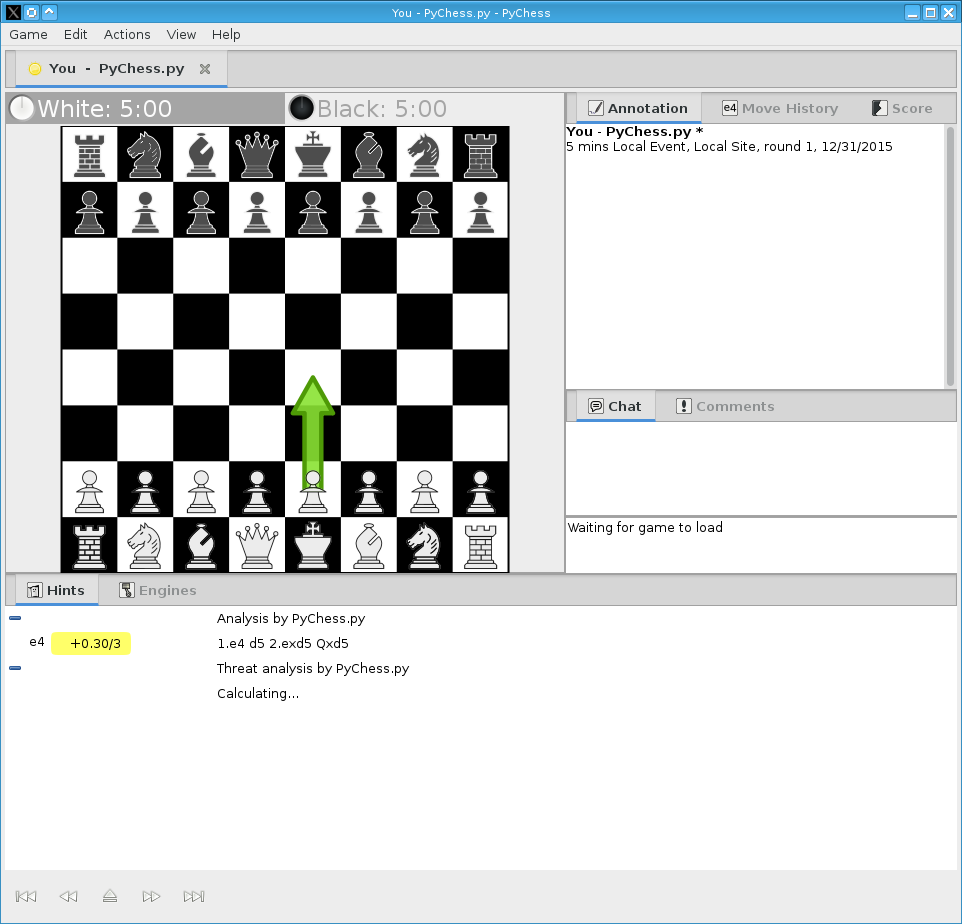Switch to the Score tab

point(902,109)
